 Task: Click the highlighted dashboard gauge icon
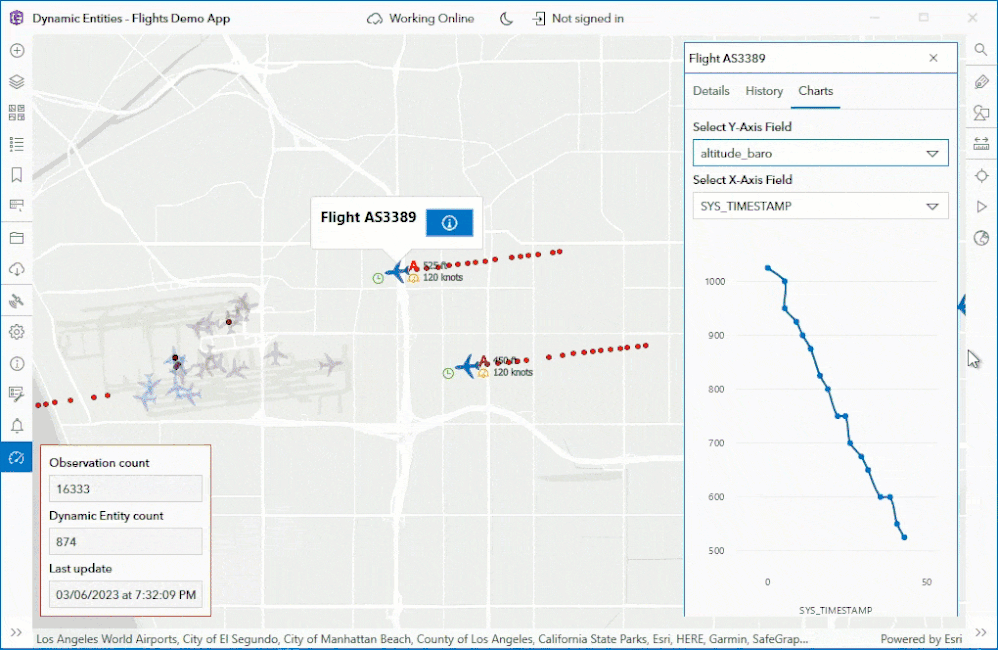coord(17,457)
